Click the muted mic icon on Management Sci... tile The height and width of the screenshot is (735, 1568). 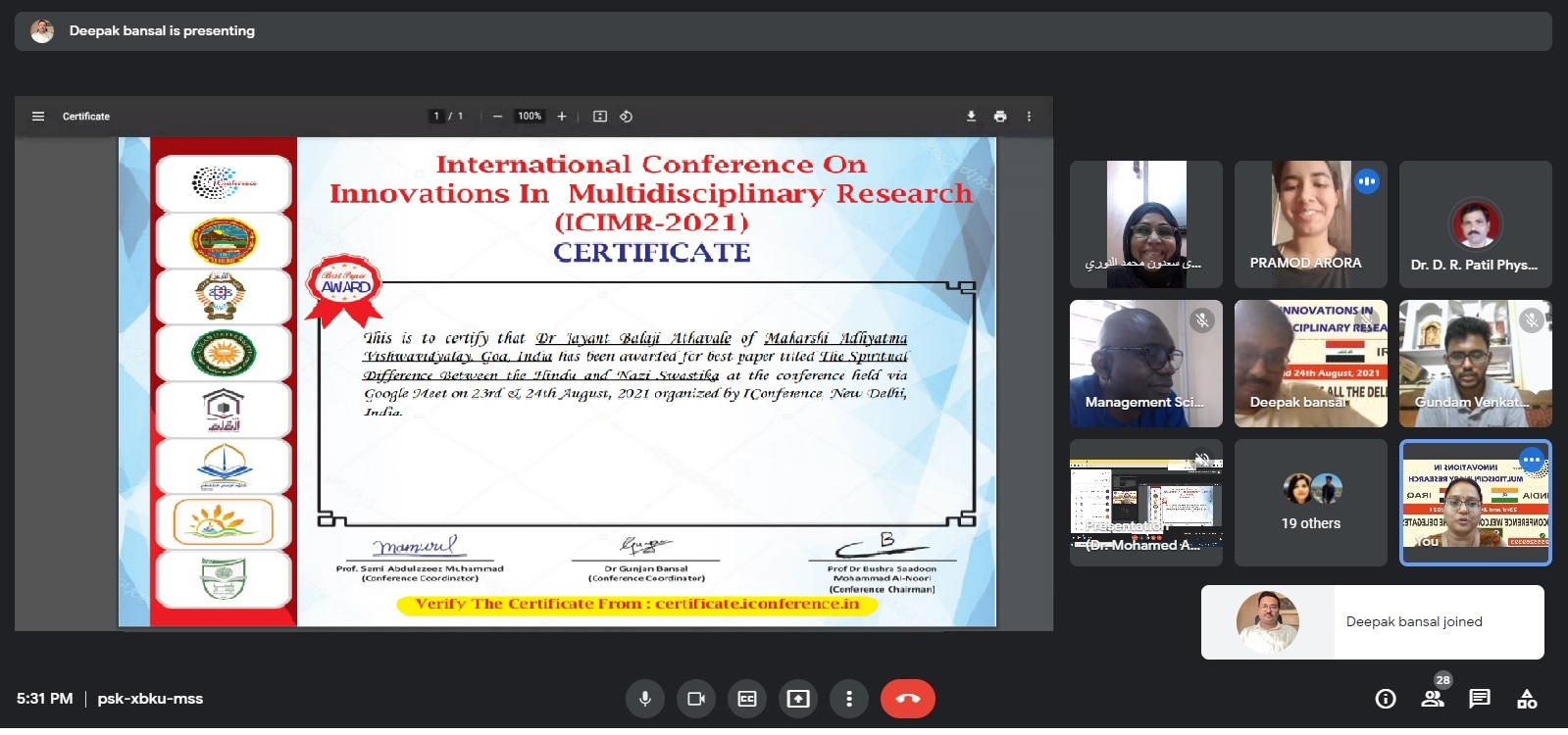(1202, 319)
